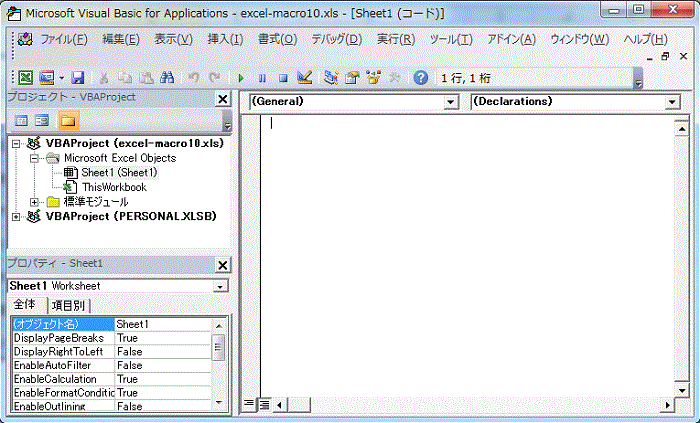The image size is (700, 423).
Task: Close the プロパティ - Sheet1 panel
Action: pyautogui.click(x=222, y=265)
